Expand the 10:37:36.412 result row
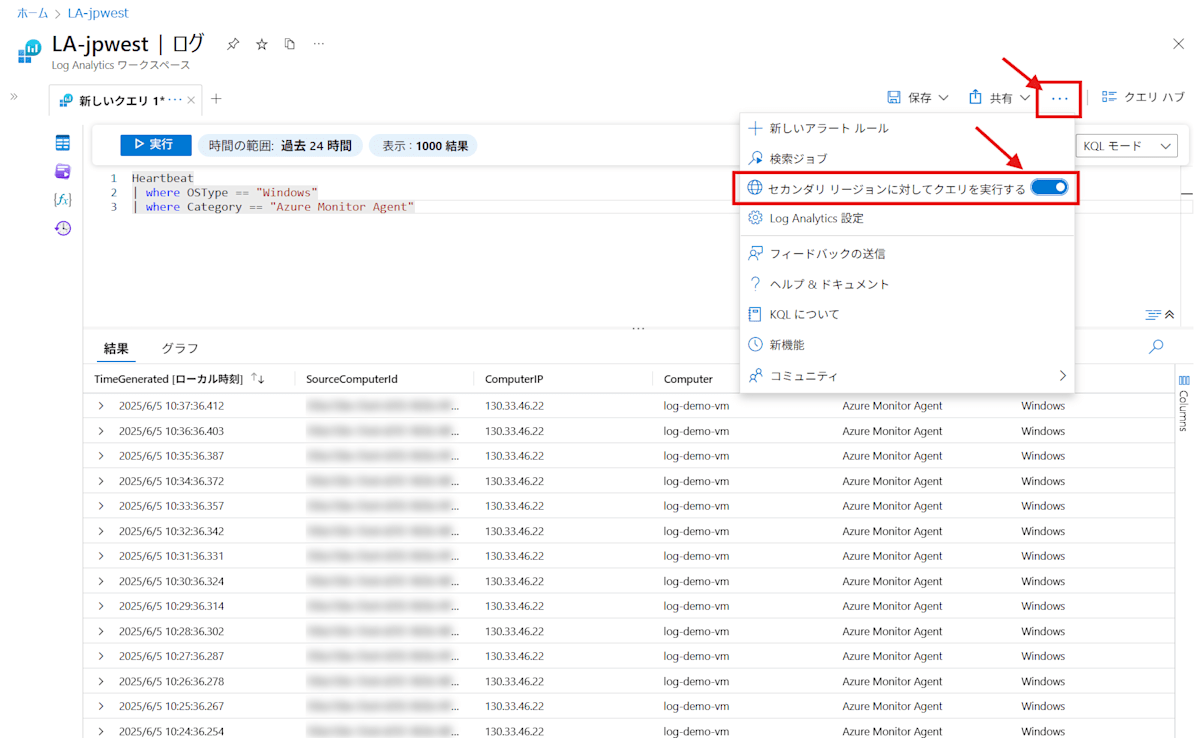This screenshot has width=1200, height=738. click(100, 406)
